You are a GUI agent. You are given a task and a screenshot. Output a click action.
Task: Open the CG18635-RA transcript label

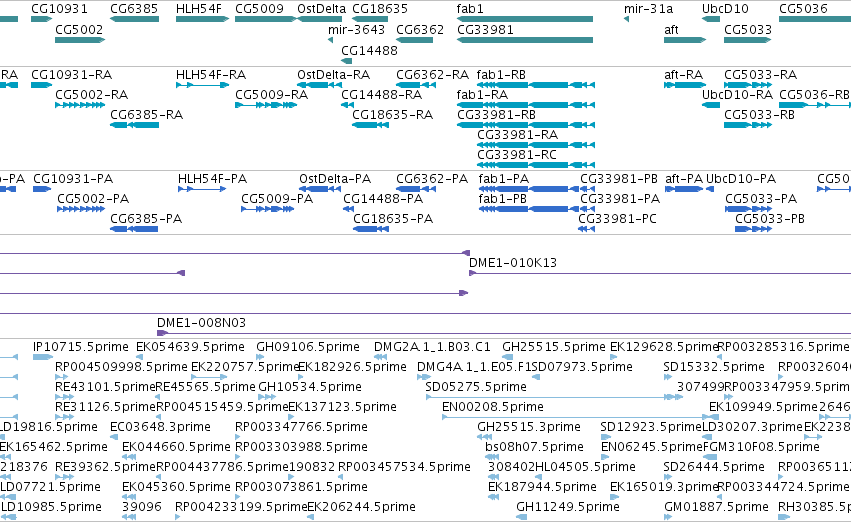[392, 114]
